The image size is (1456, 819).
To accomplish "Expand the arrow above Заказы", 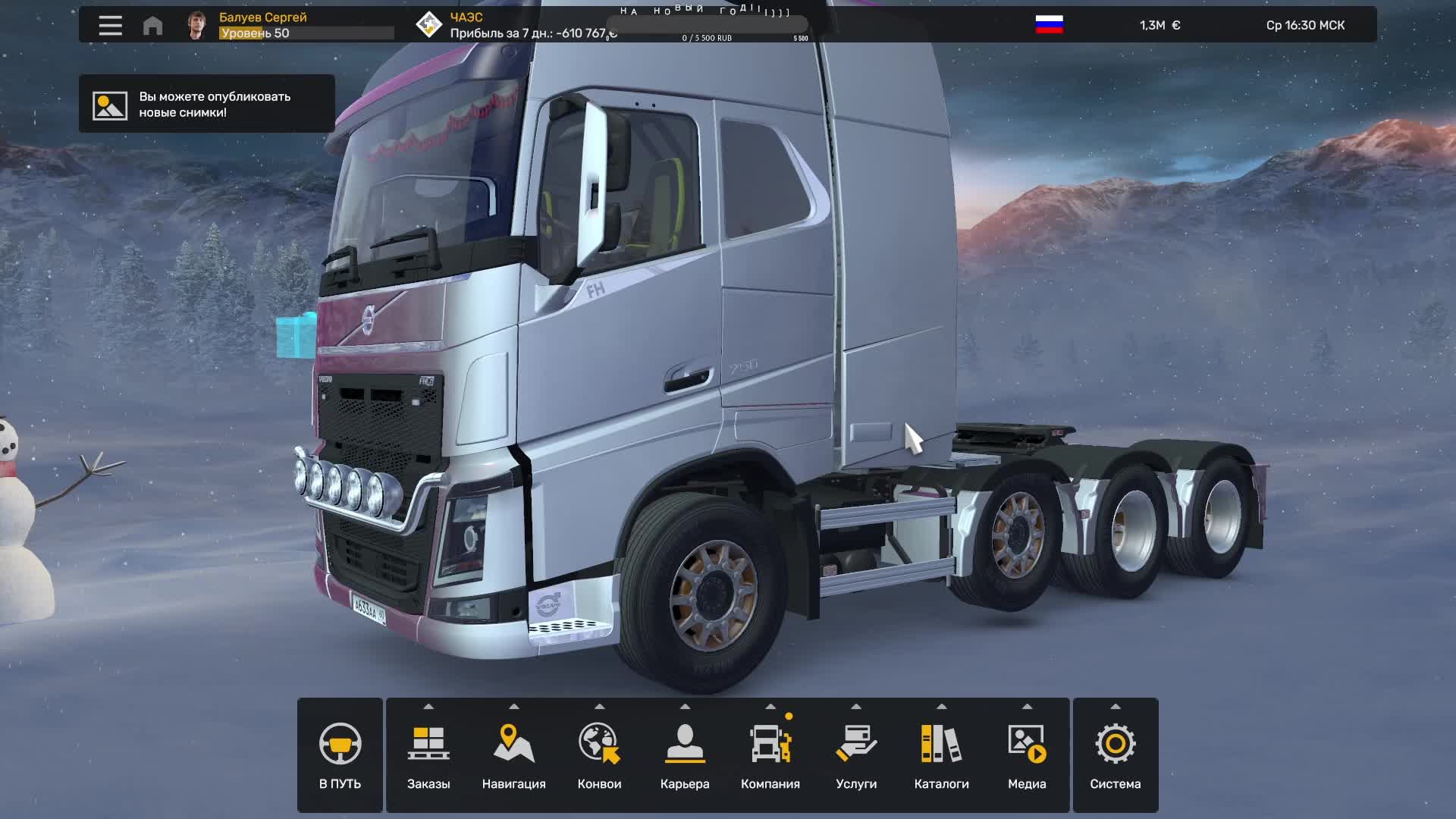I will coord(428,707).
